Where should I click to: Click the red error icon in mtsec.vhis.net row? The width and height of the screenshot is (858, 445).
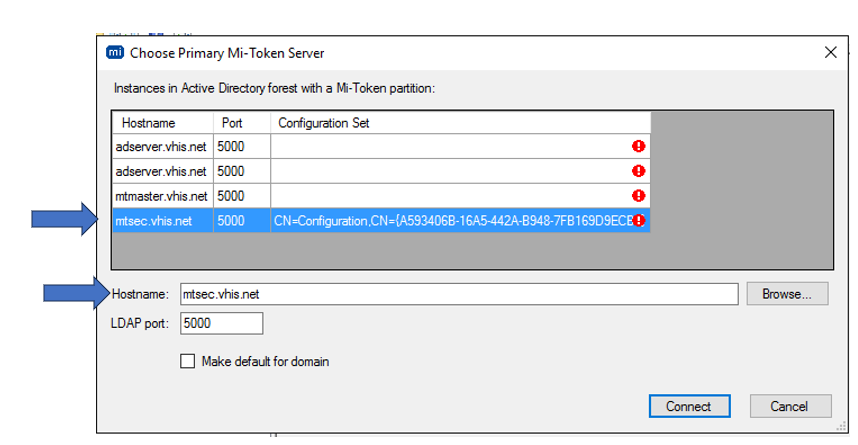[638, 220]
